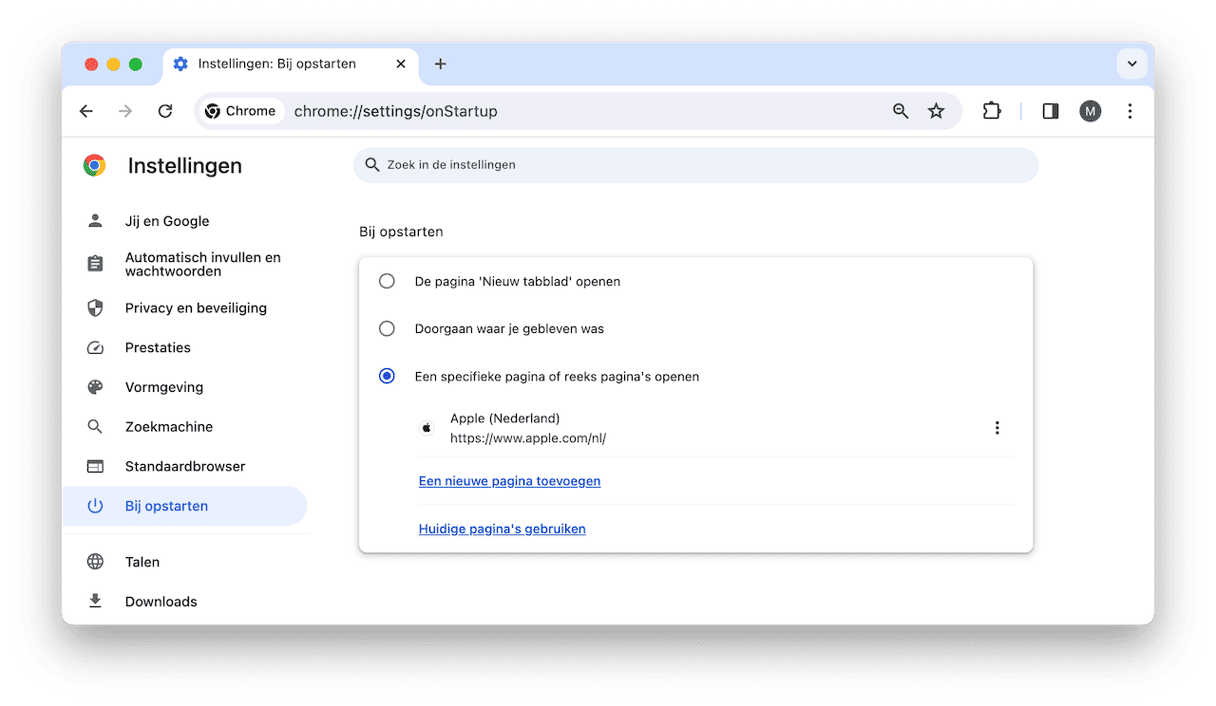Select the 'Instellingen: Bij opstarten' tab
Image resolution: width=1216 pixels, height=706 pixels.
pyautogui.click(x=290, y=64)
